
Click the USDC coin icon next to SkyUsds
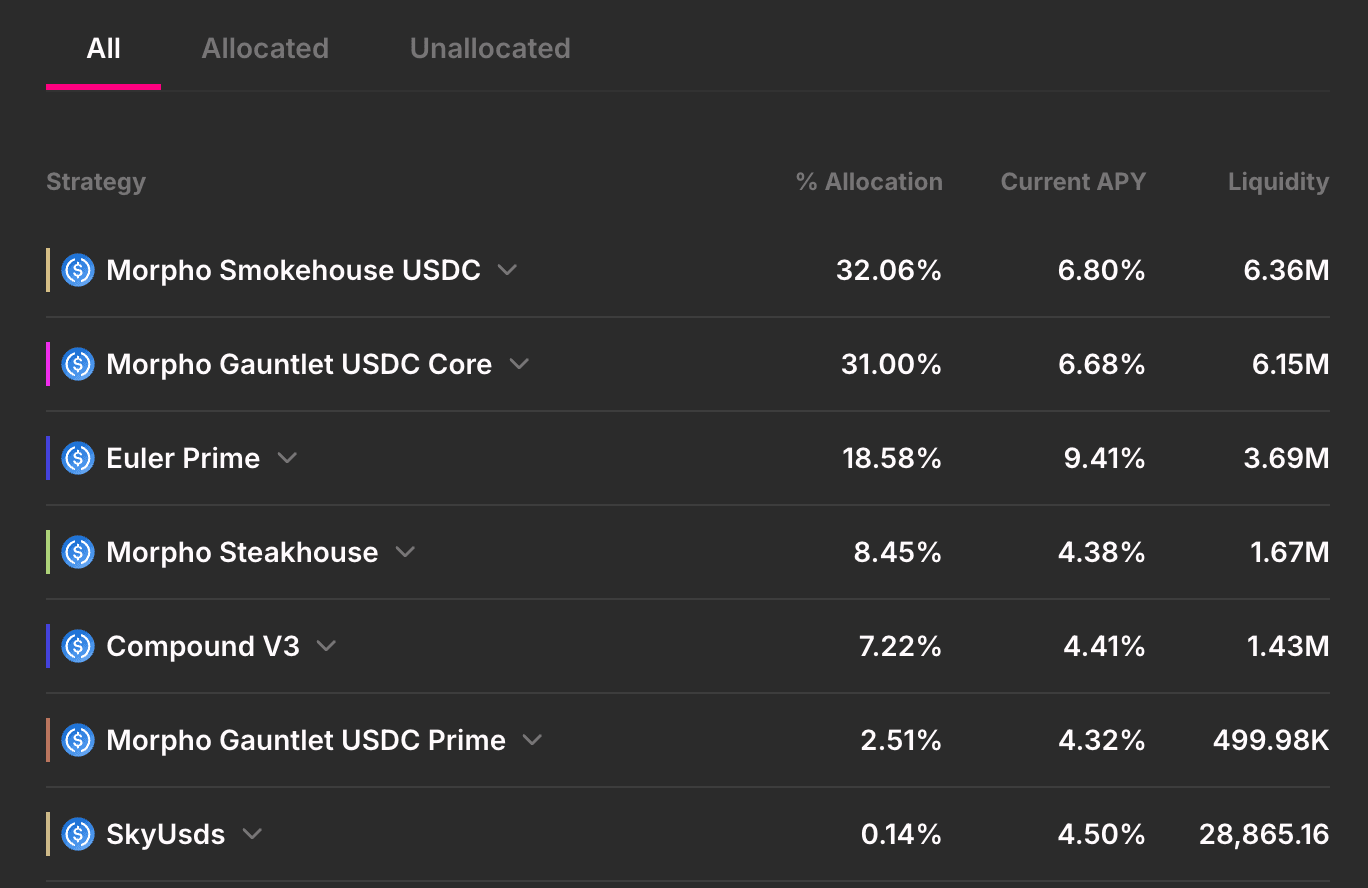pos(78,834)
